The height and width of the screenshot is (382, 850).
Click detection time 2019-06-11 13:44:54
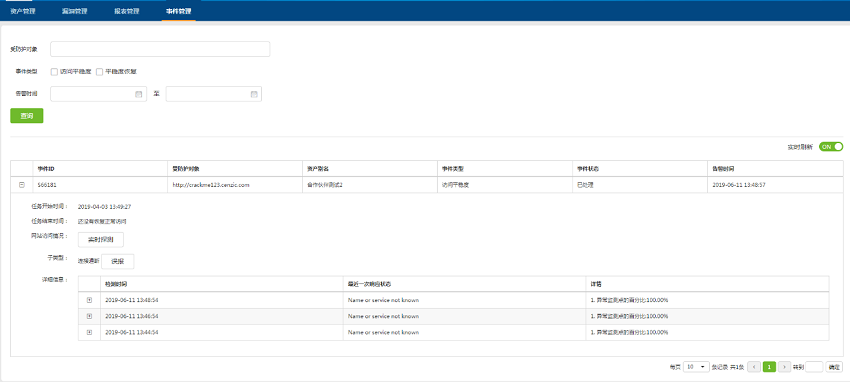(x=132, y=333)
